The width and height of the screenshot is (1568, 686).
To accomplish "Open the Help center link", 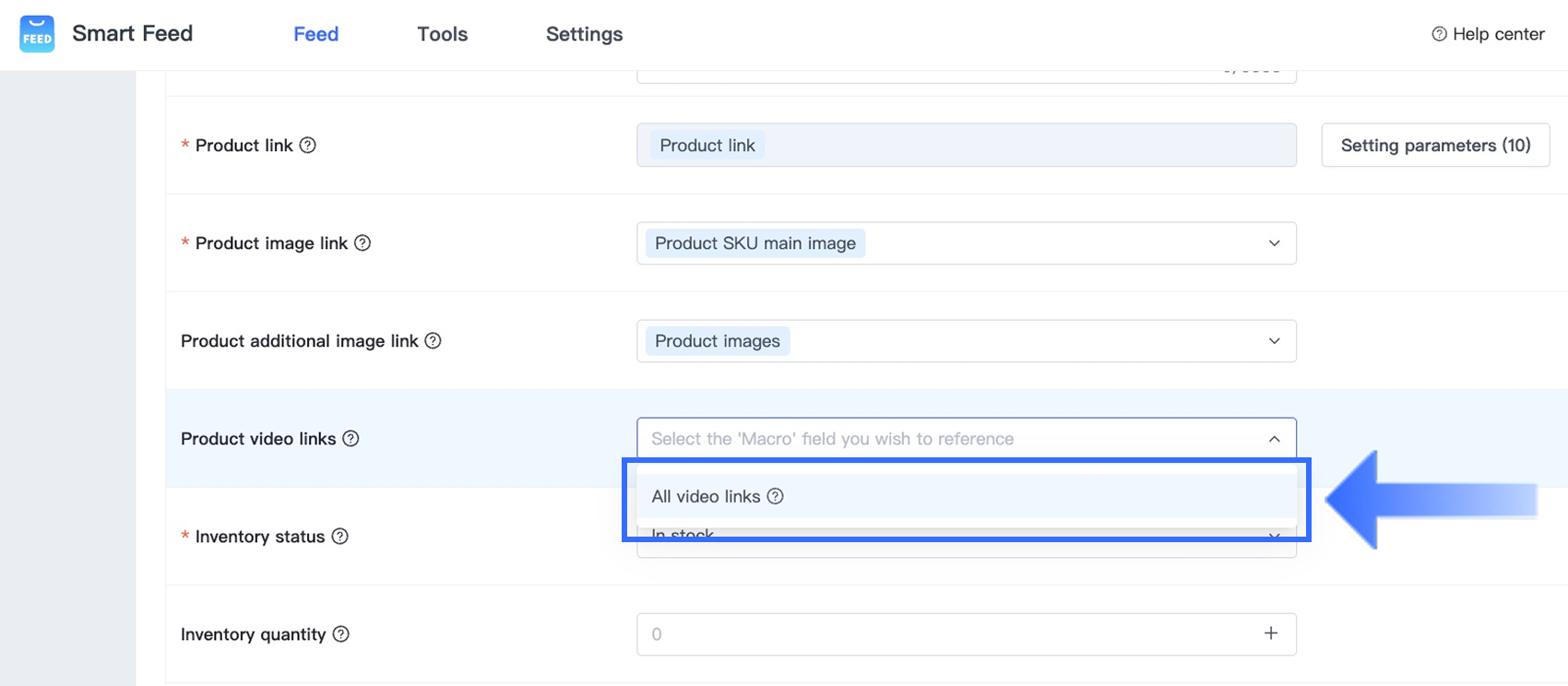I will [1488, 34].
